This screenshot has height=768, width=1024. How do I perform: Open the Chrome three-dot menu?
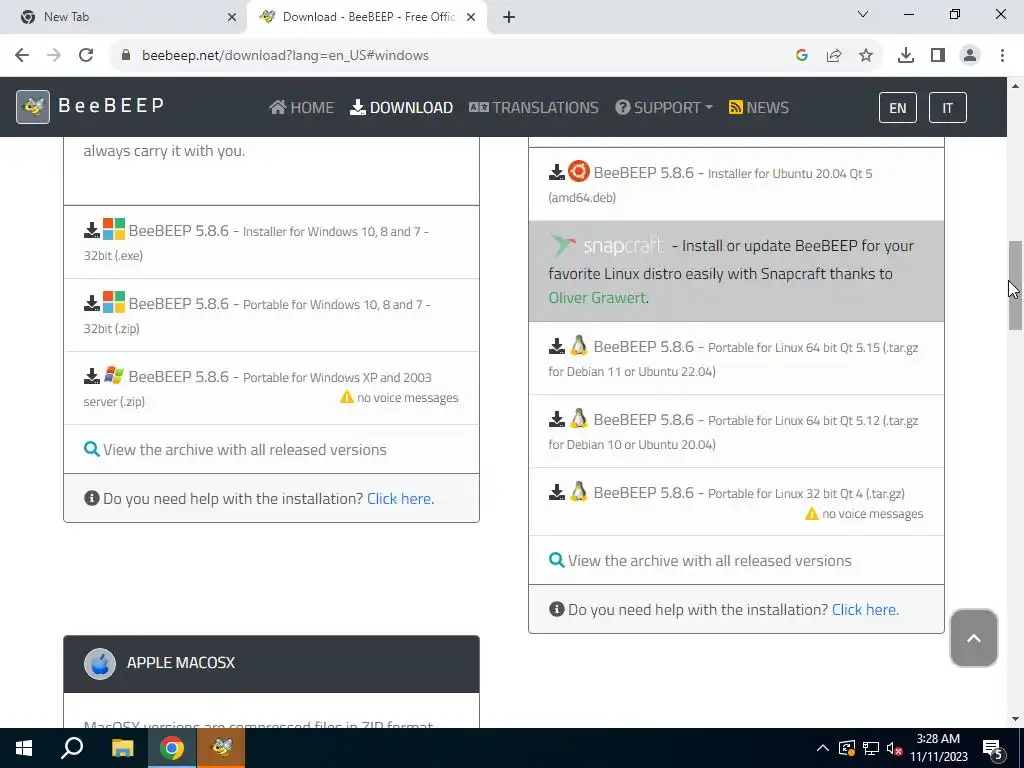[1002, 56]
